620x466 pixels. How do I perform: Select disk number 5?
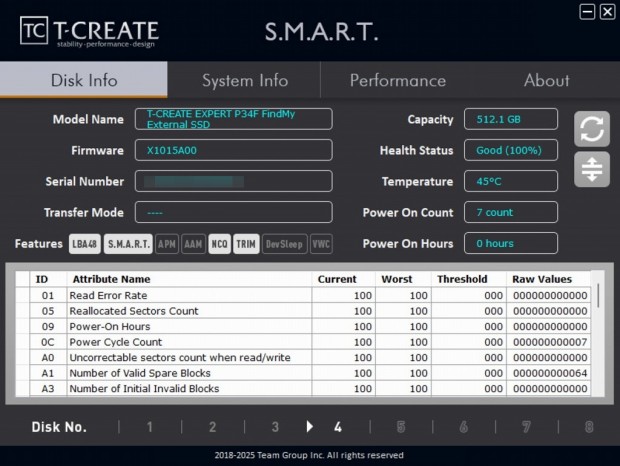[401, 427]
